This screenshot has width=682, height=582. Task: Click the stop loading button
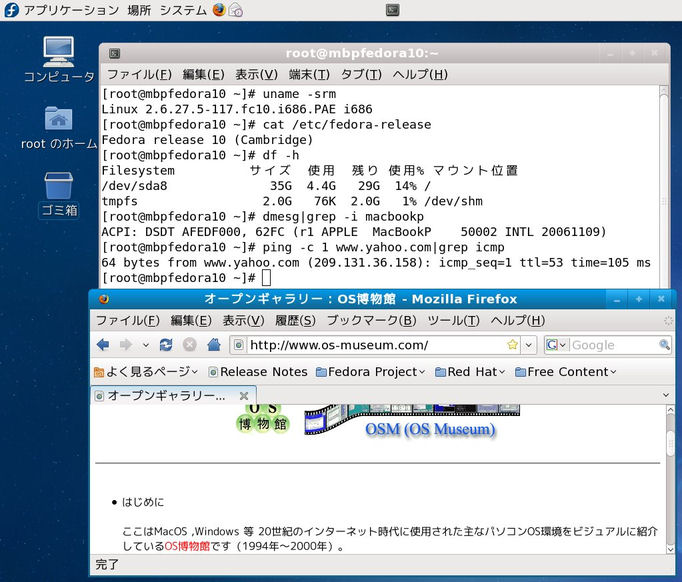[190, 345]
